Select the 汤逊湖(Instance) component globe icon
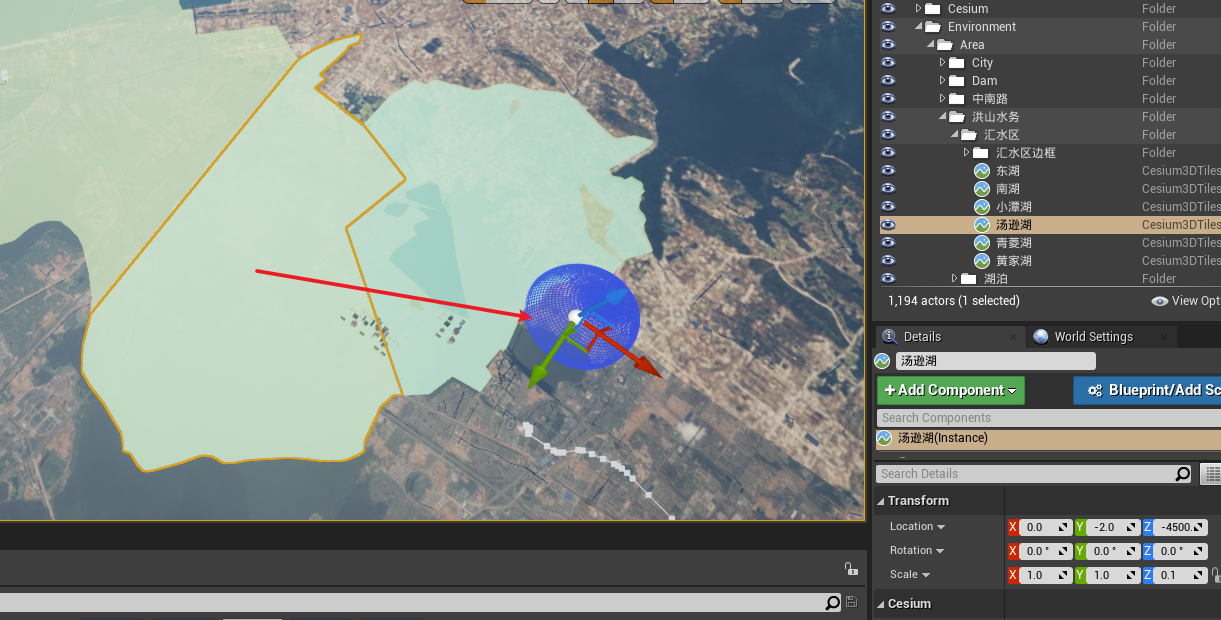The image size is (1221, 620). point(884,438)
